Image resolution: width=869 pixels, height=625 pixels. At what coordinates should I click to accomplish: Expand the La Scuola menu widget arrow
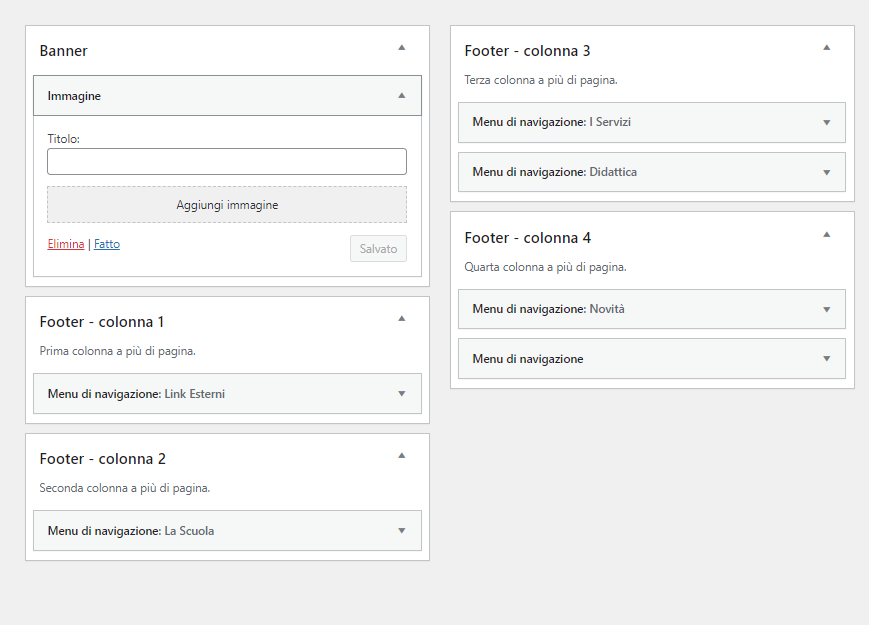point(402,531)
